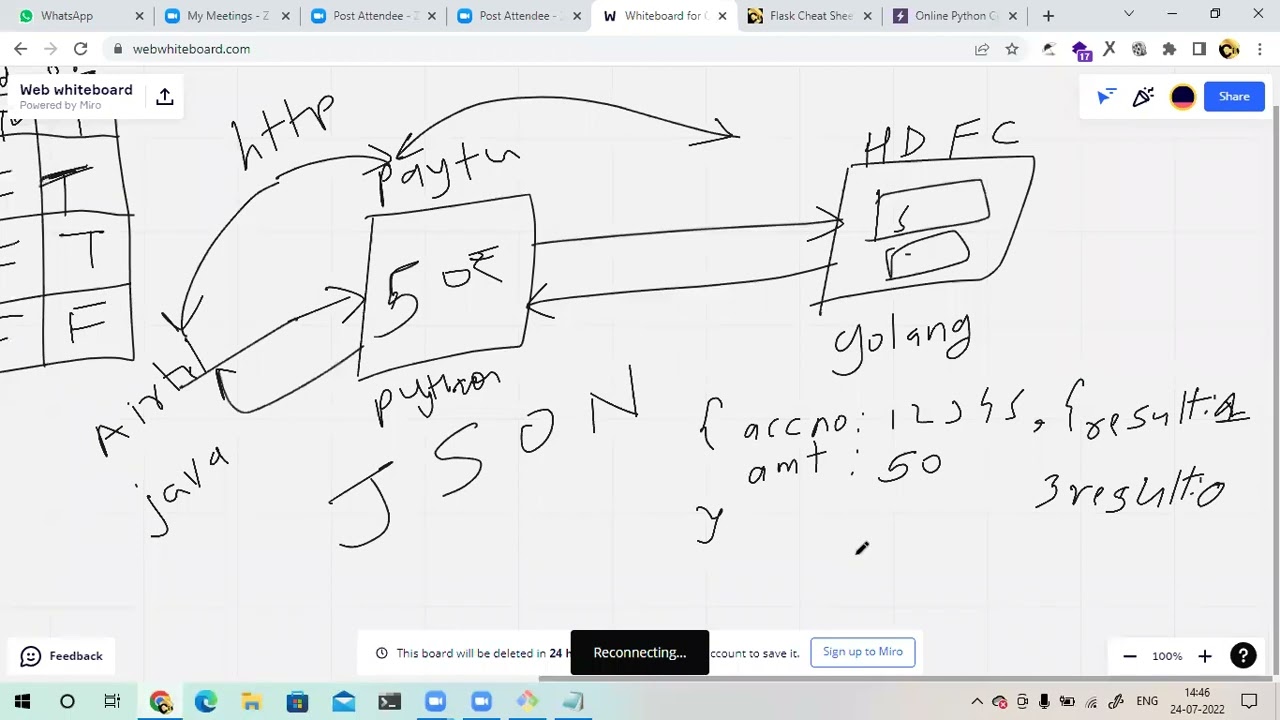Open the Mail app on the taskbar
This screenshot has width=1280, height=720.
[x=343, y=702]
